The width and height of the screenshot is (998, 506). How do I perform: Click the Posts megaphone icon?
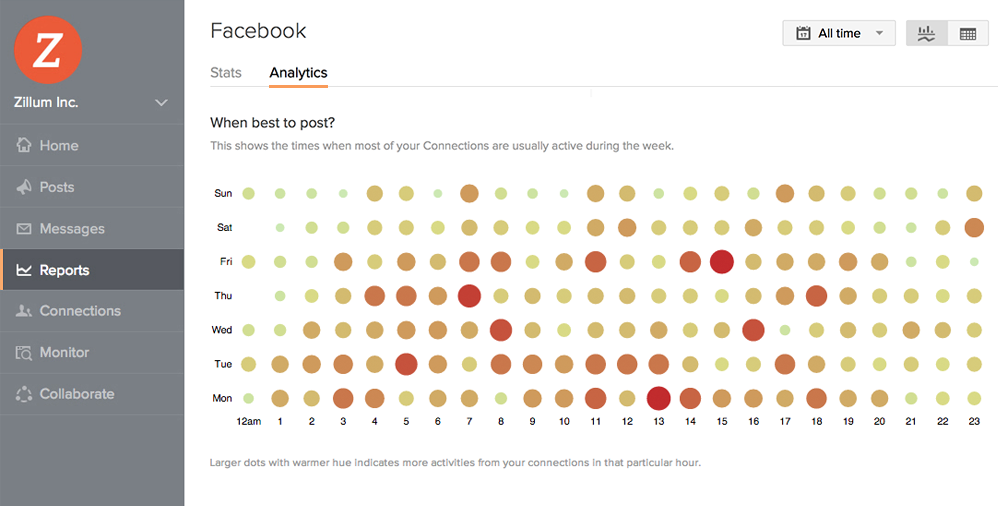24,187
